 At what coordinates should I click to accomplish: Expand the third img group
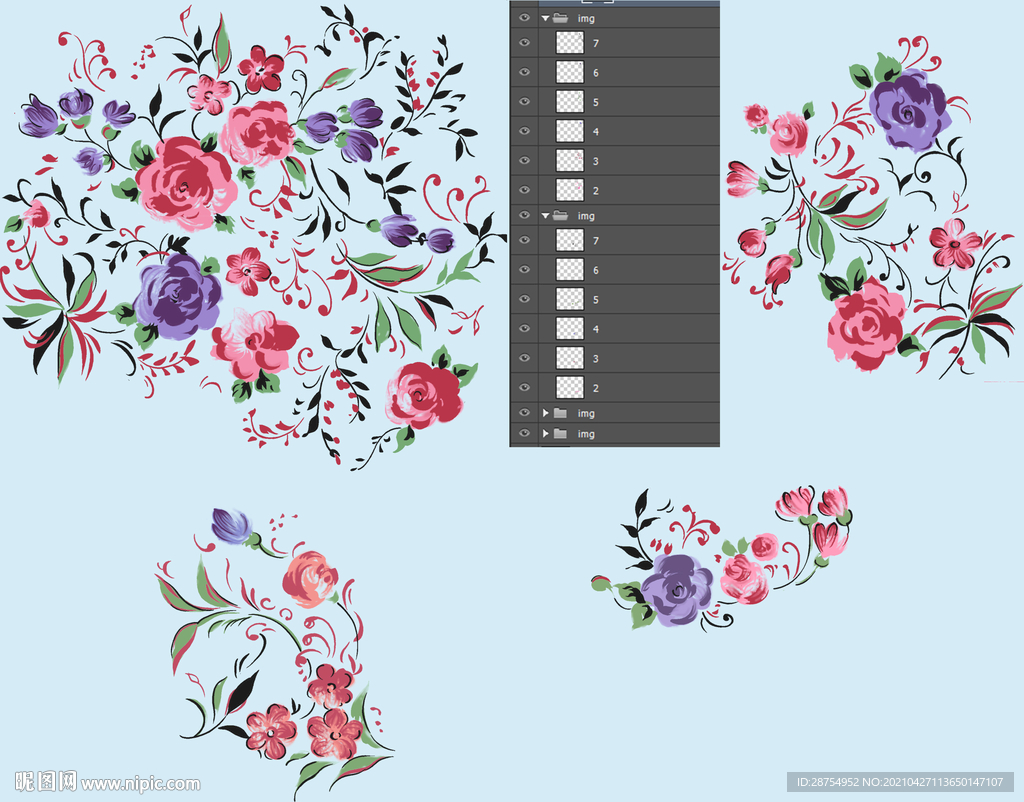(545, 413)
